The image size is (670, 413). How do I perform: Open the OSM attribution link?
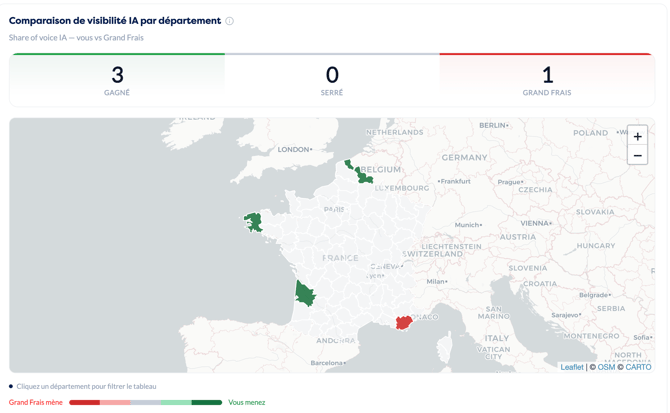pos(606,367)
